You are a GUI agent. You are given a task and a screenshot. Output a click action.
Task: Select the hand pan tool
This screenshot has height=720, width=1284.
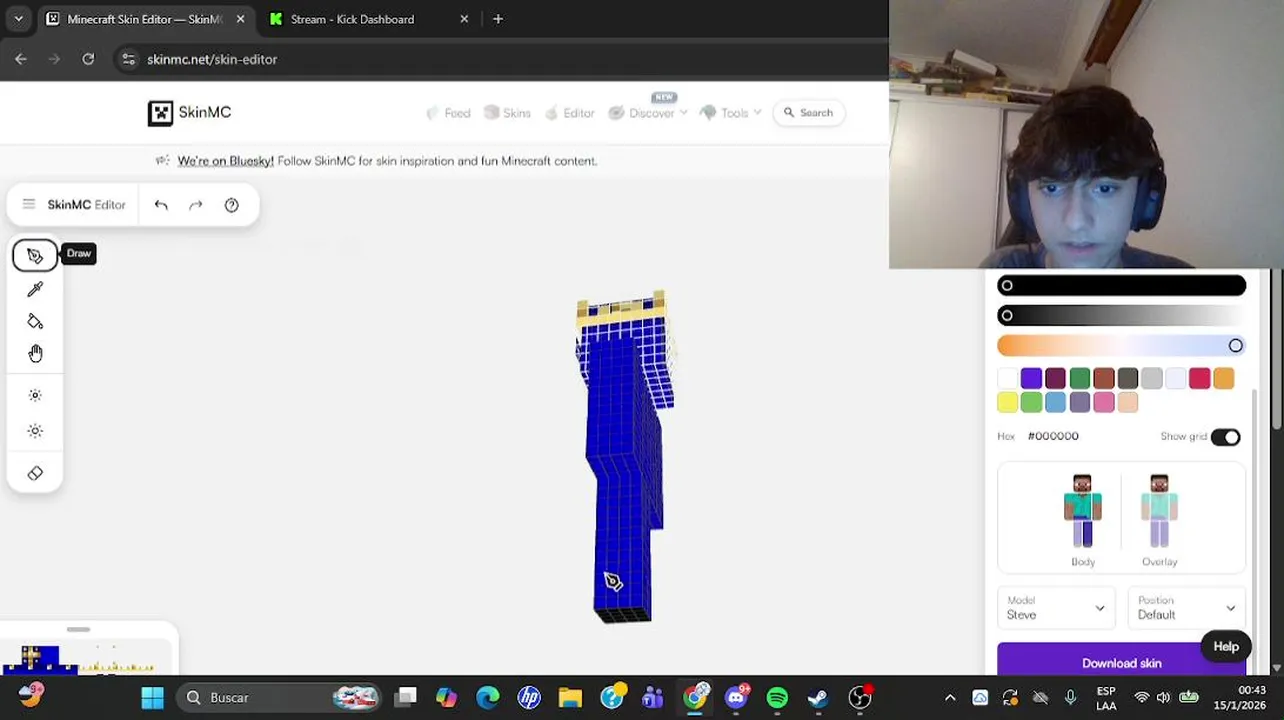35,354
